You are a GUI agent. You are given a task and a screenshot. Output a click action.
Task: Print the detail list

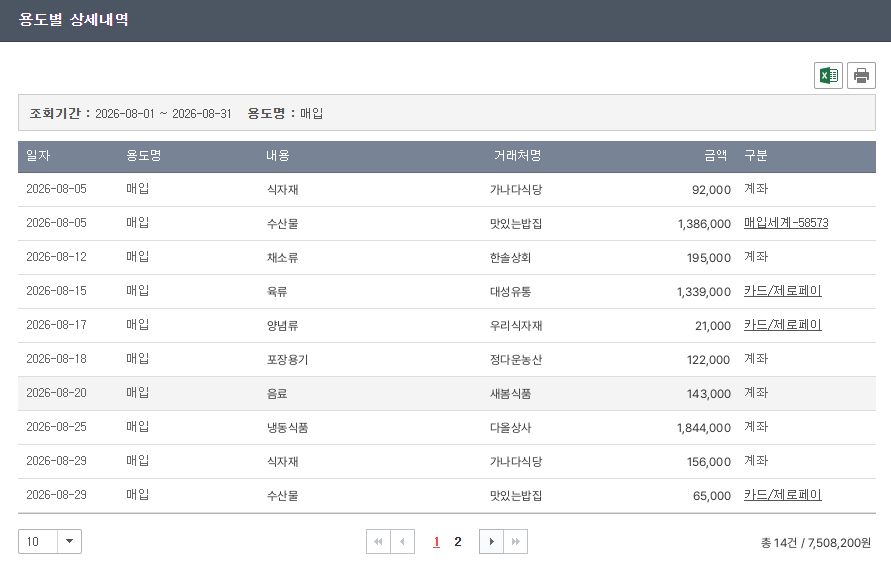[861, 76]
